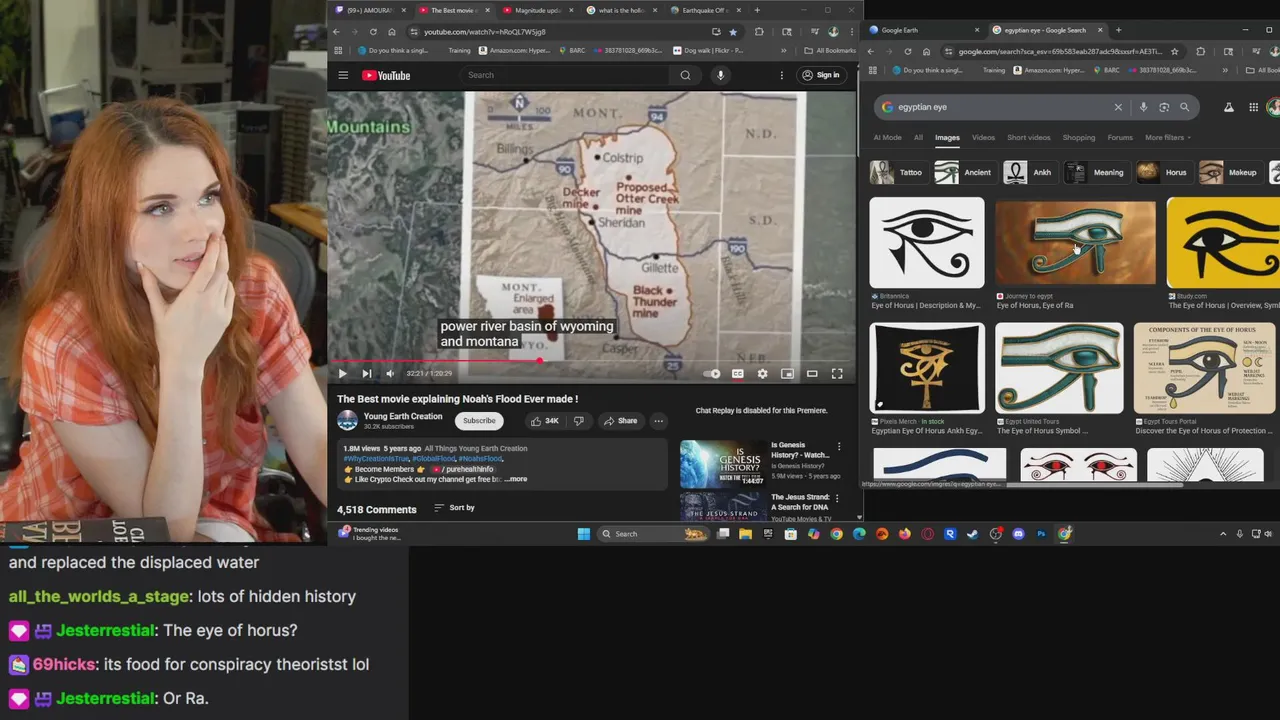Image resolution: width=1280 pixels, height=720 pixels.
Task: Select the Videos search tab
Action: [983, 138]
